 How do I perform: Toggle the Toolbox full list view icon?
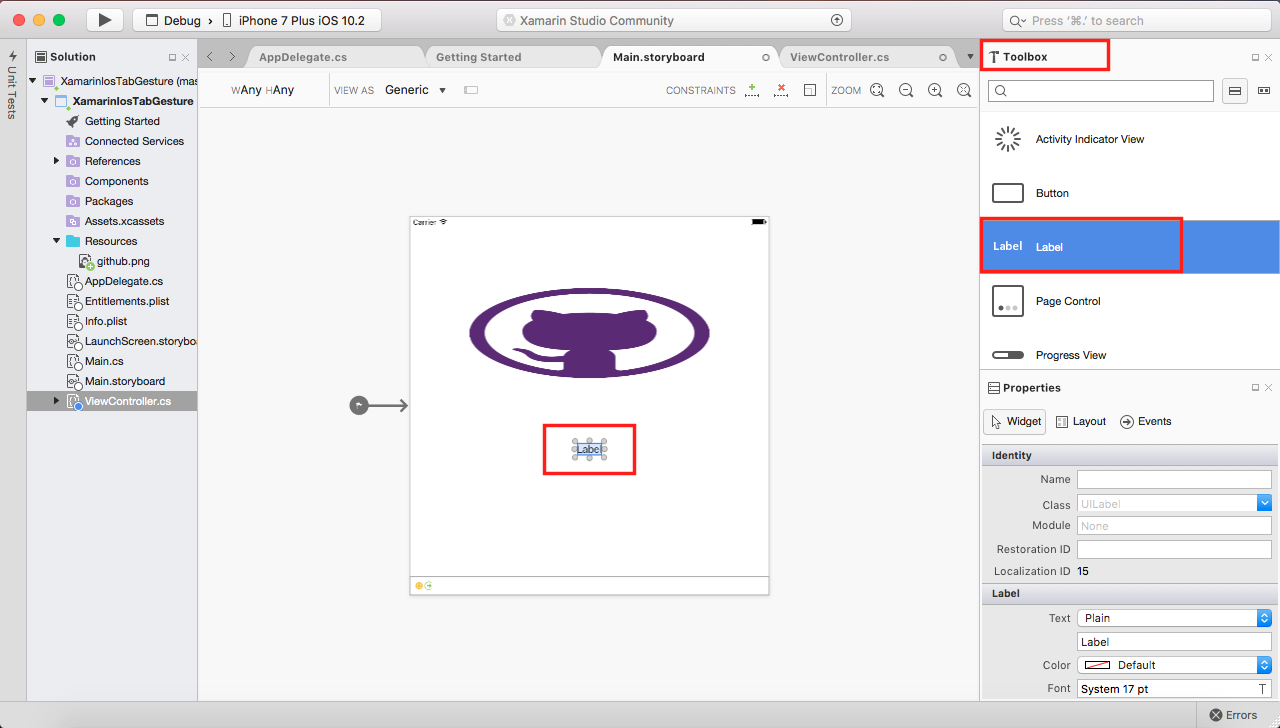pos(1235,90)
